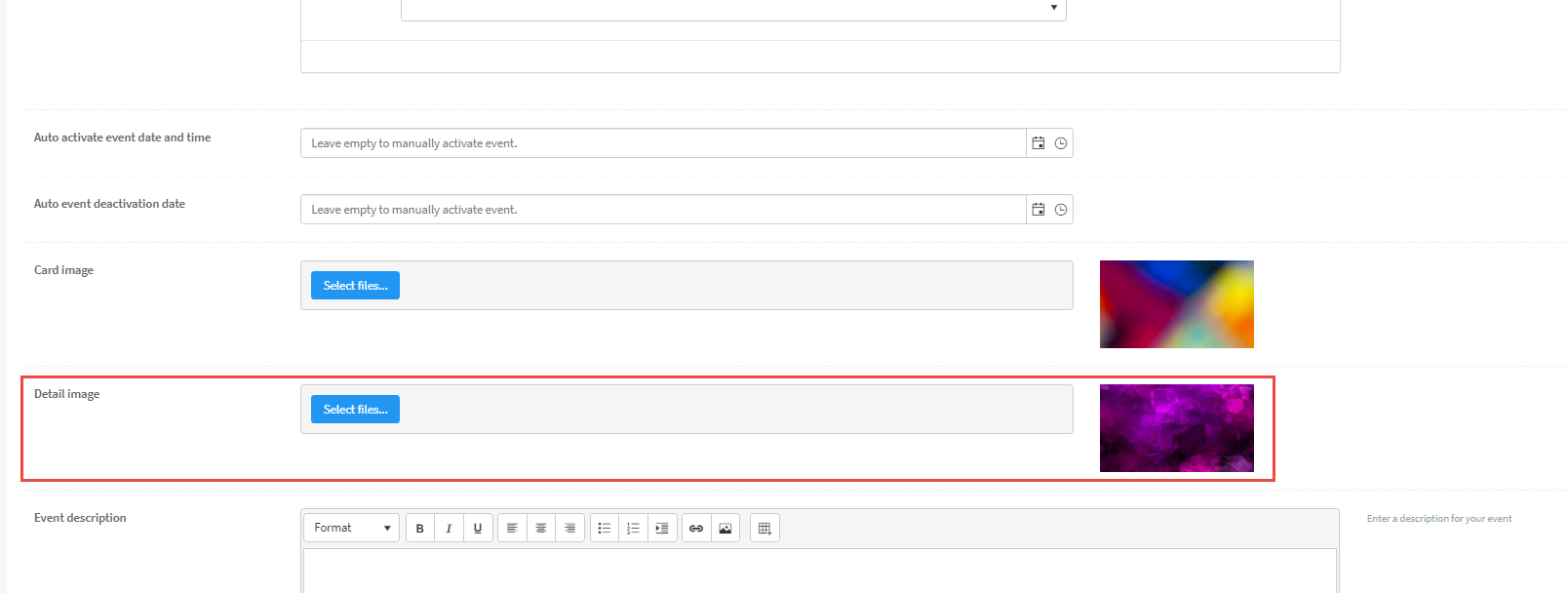
Task: Center-align description text
Action: point(541,528)
